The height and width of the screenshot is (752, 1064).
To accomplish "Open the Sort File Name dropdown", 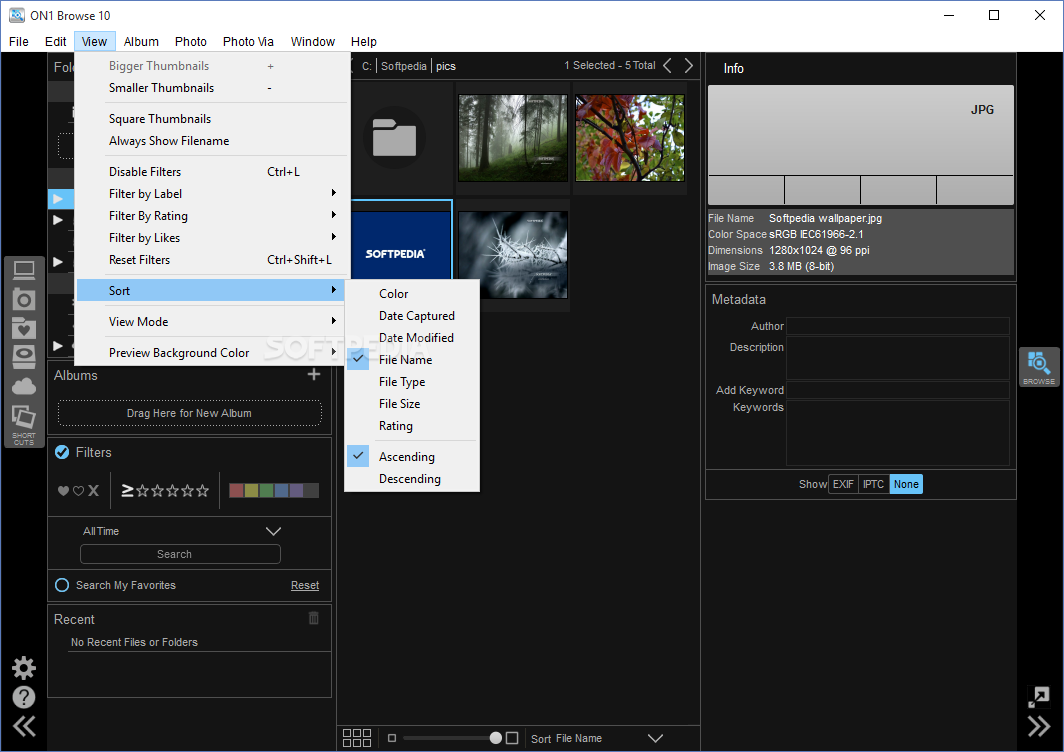I will [x=596, y=738].
